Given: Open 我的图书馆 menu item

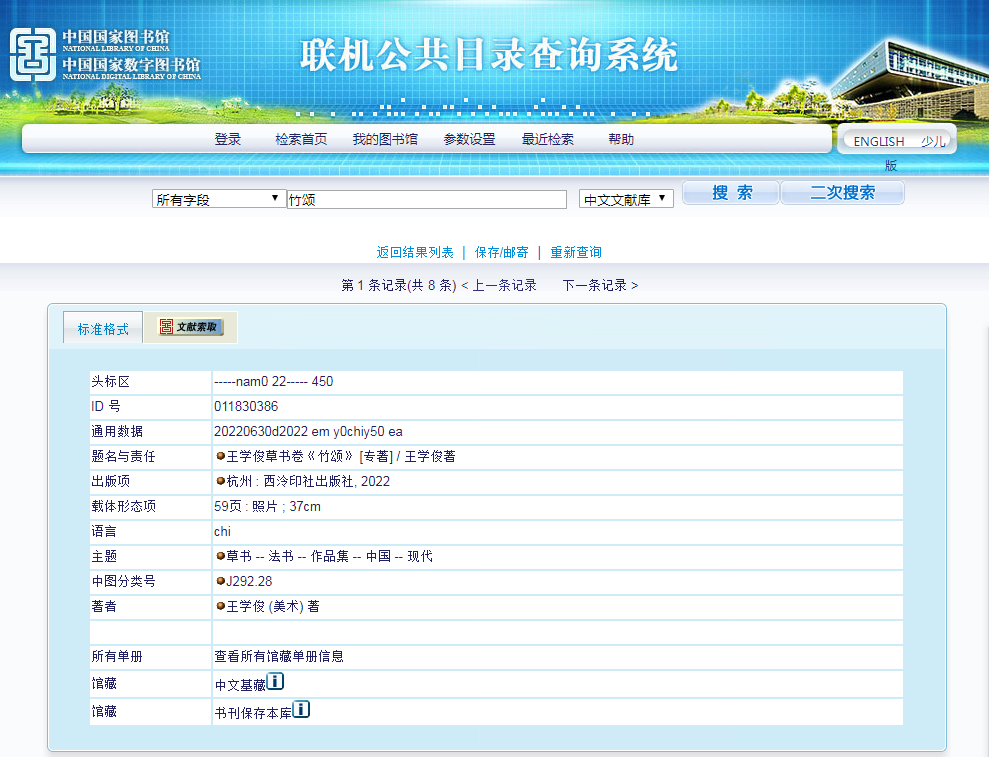Looking at the screenshot, I should pos(385,140).
